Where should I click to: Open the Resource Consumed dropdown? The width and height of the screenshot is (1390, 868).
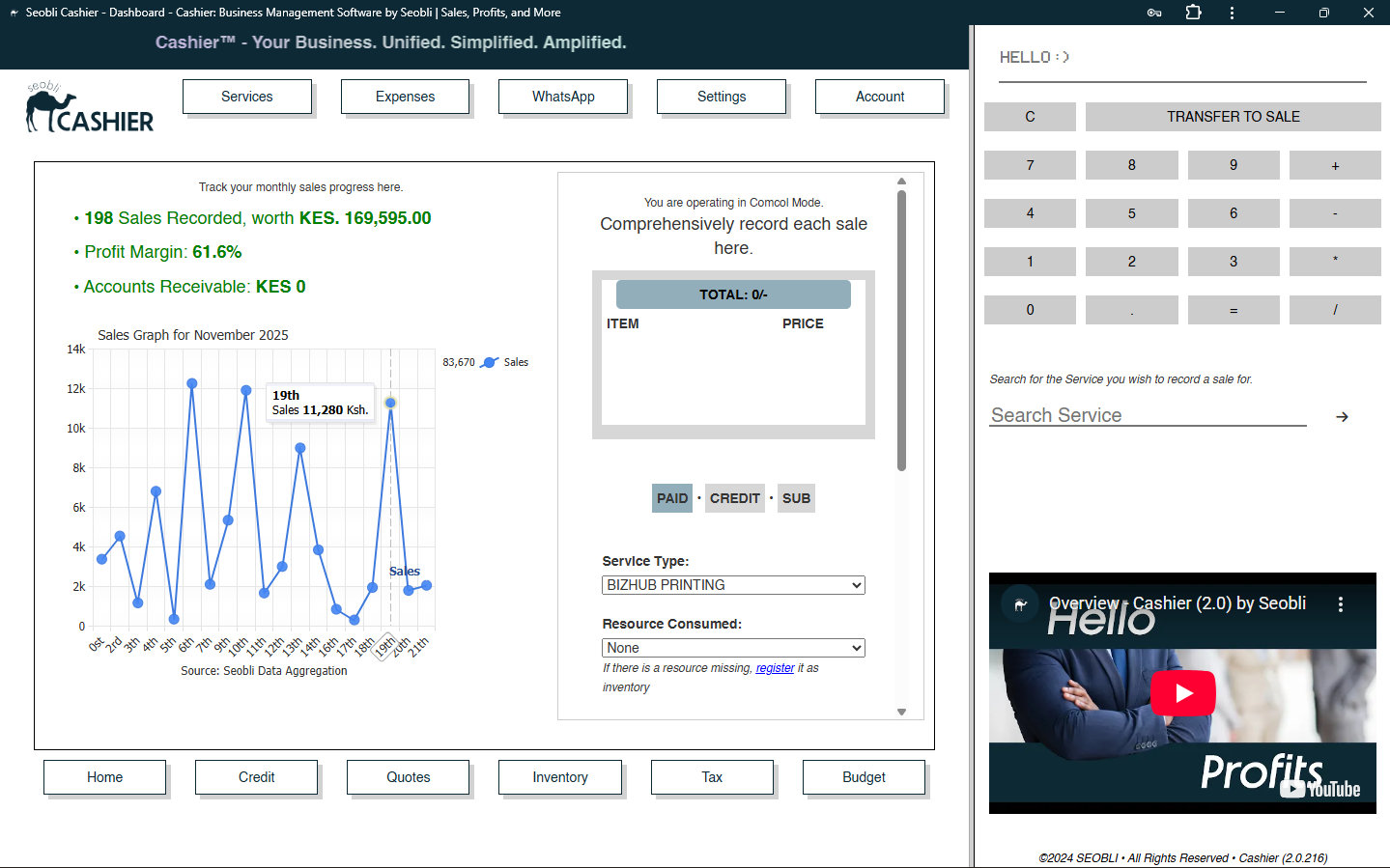pyautogui.click(x=733, y=648)
